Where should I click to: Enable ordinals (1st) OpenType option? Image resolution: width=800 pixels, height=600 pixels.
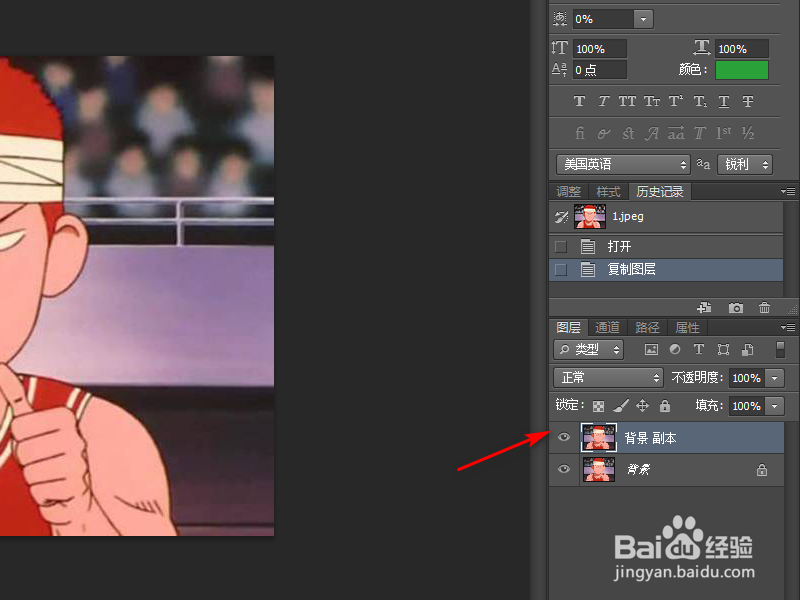point(723,133)
